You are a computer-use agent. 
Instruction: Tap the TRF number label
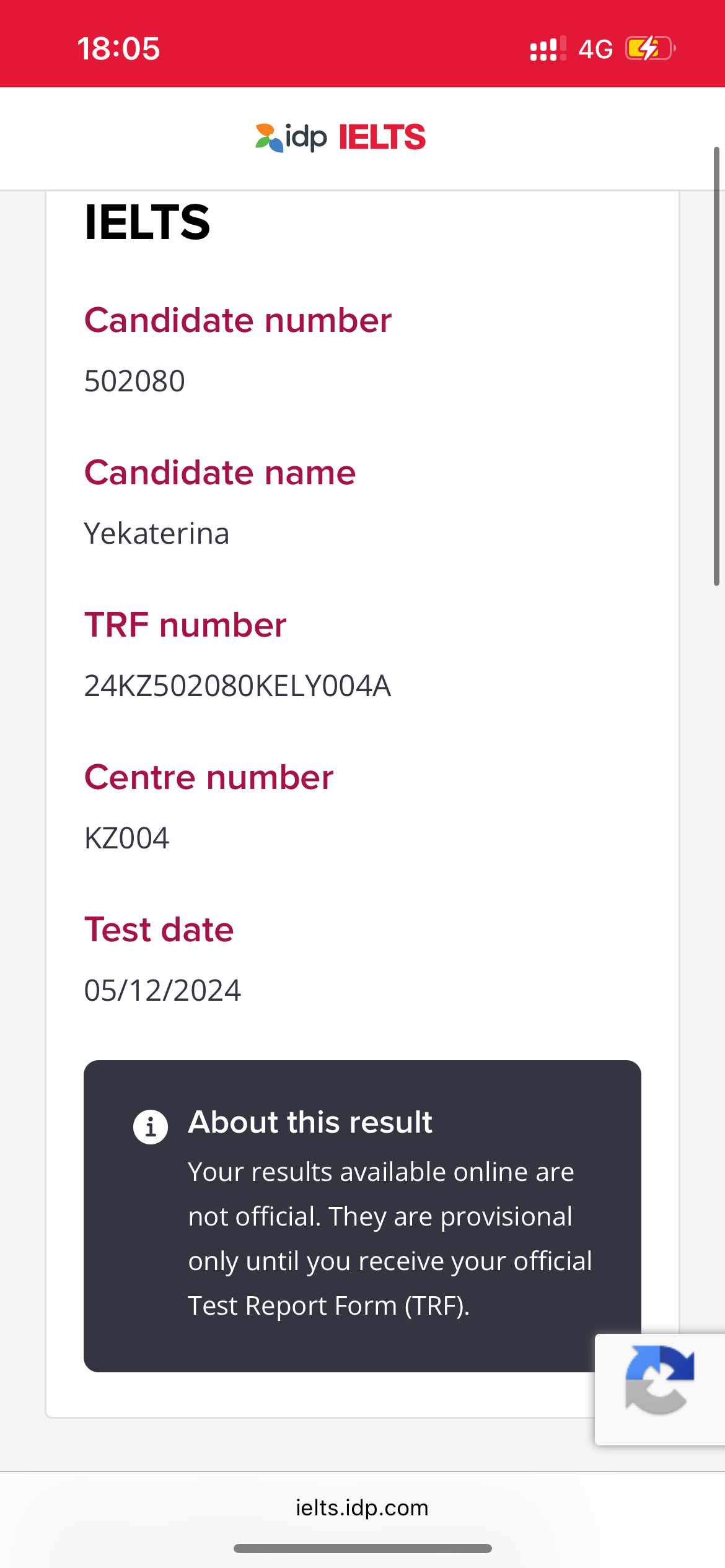(x=185, y=624)
